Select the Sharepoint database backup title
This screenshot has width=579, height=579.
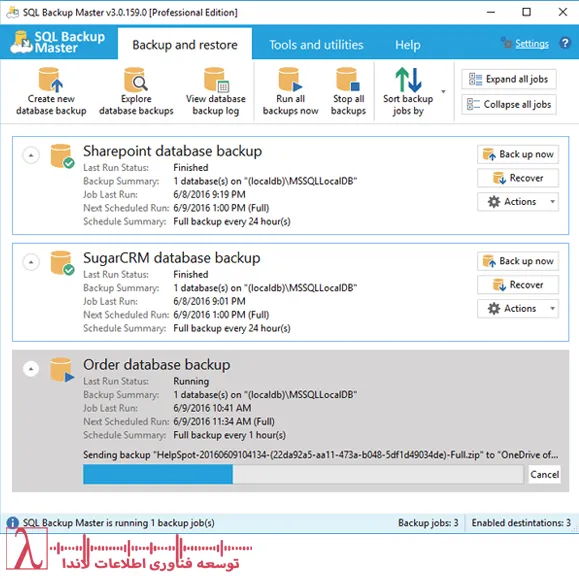pos(172,151)
